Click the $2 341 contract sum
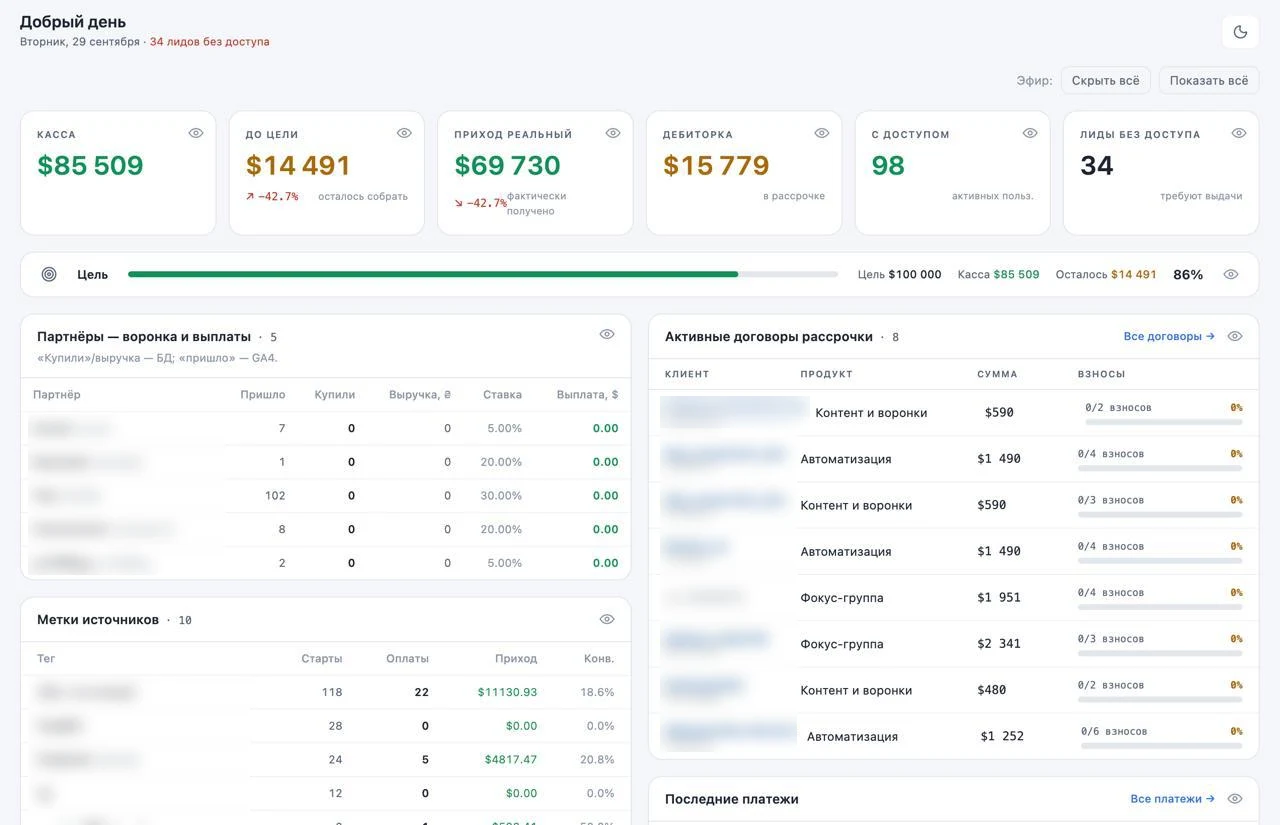 999,643
